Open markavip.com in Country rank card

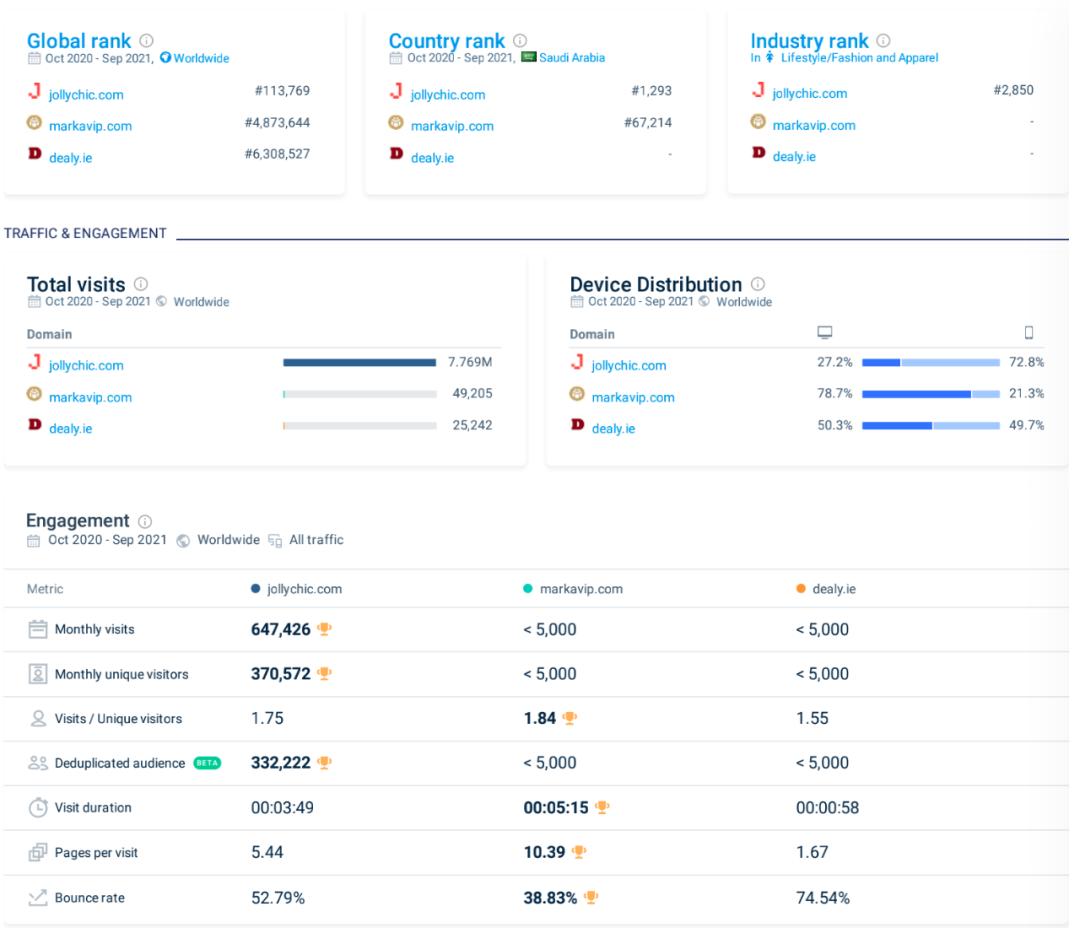pos(452,126)
